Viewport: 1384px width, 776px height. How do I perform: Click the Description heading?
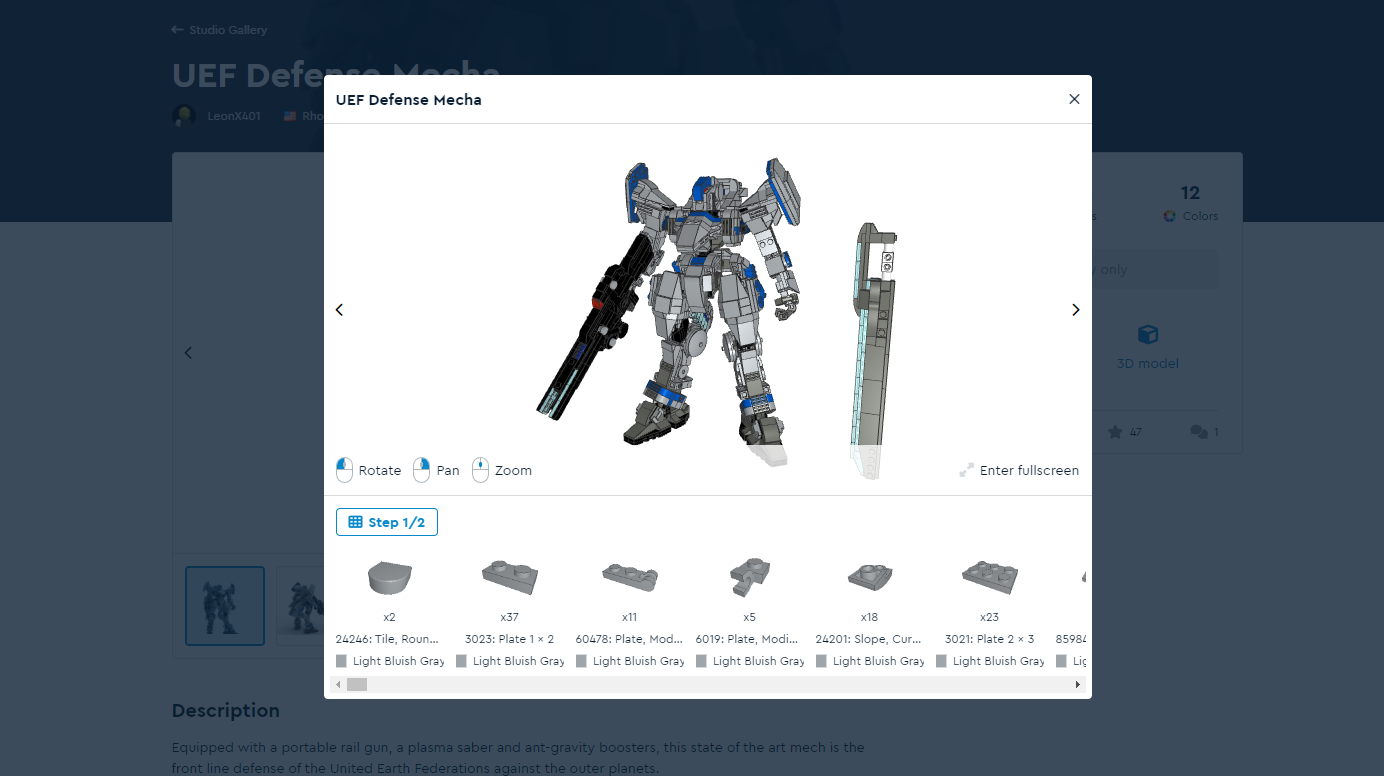[x=226, y=711]
